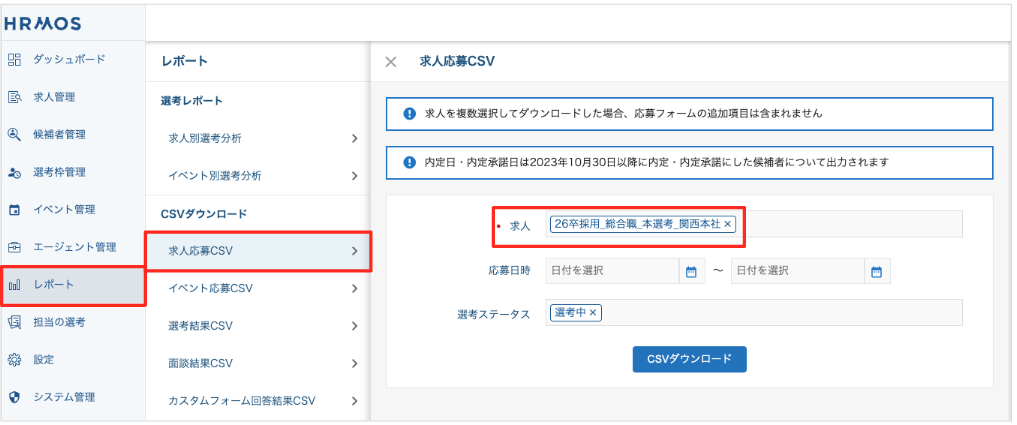Screen dimensions: 1017x425
Task: Click the 選考枠管理 sidebar icon
Action: pyautogui.click(x=14, y=172)
